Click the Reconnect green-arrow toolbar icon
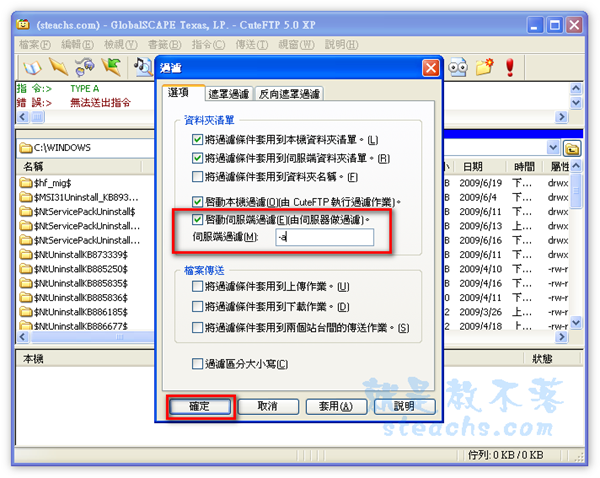 111,67
